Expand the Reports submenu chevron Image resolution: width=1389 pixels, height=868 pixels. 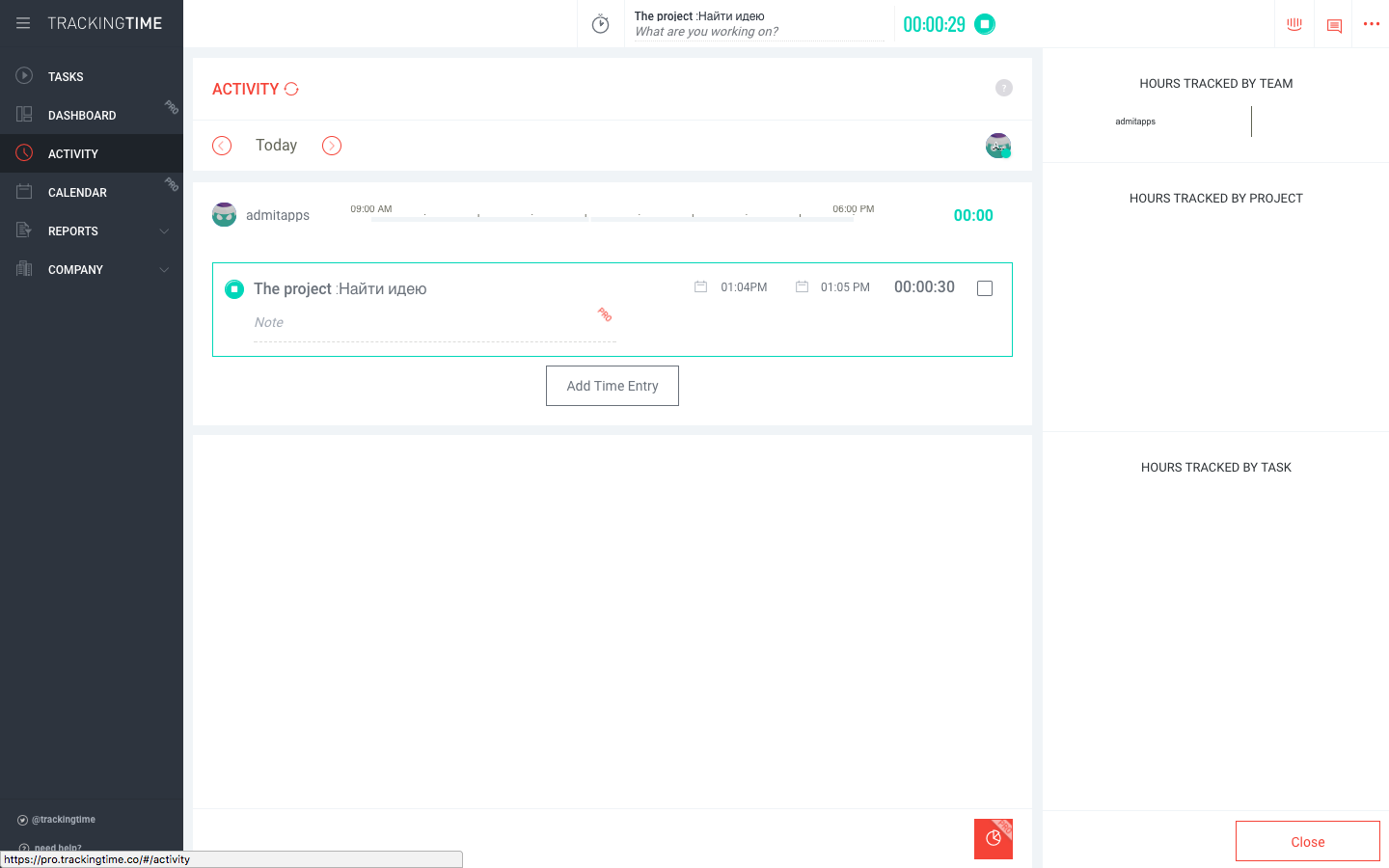click(164, 231)
